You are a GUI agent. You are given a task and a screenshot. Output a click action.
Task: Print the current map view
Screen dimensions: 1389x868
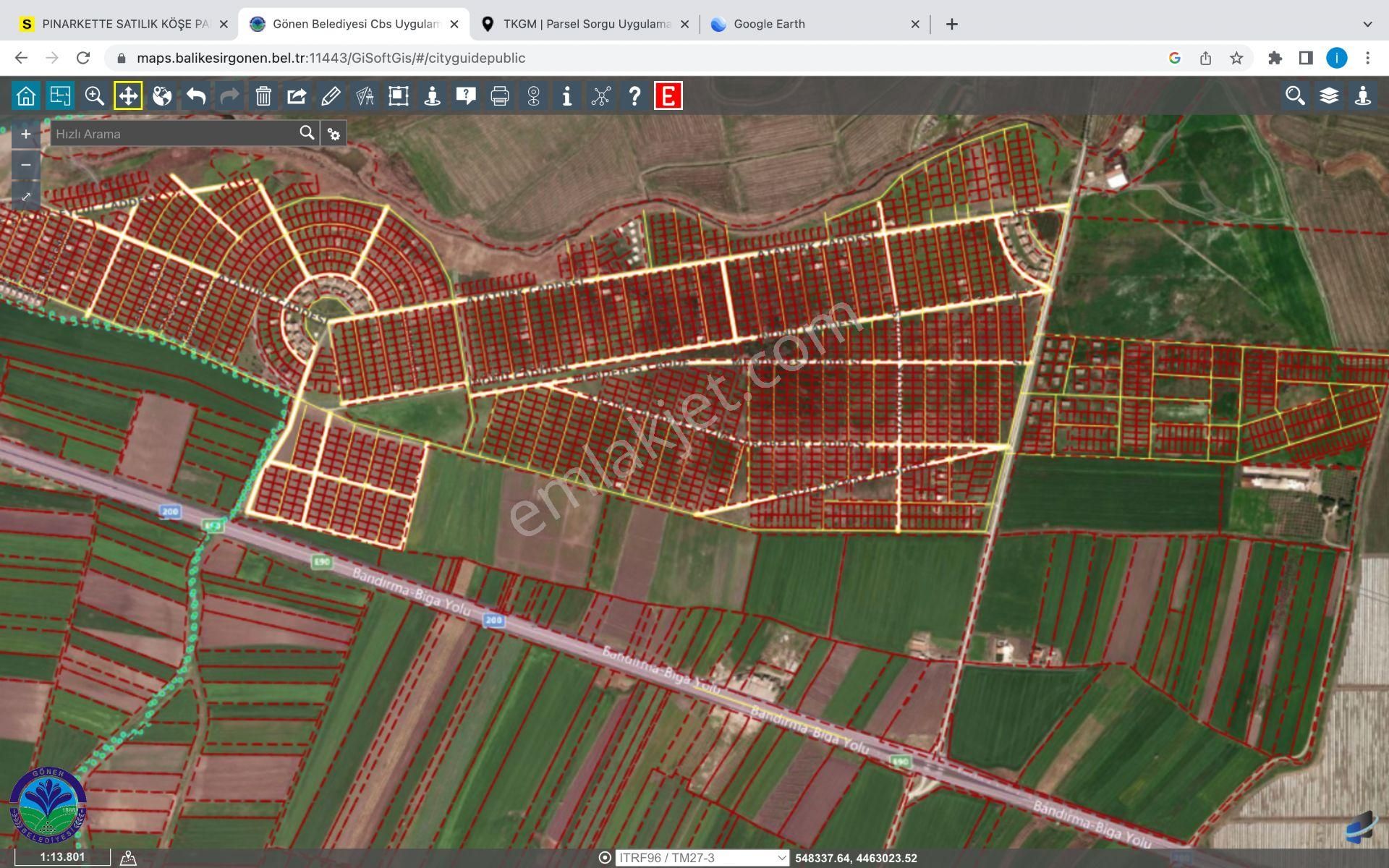(500, 95)
